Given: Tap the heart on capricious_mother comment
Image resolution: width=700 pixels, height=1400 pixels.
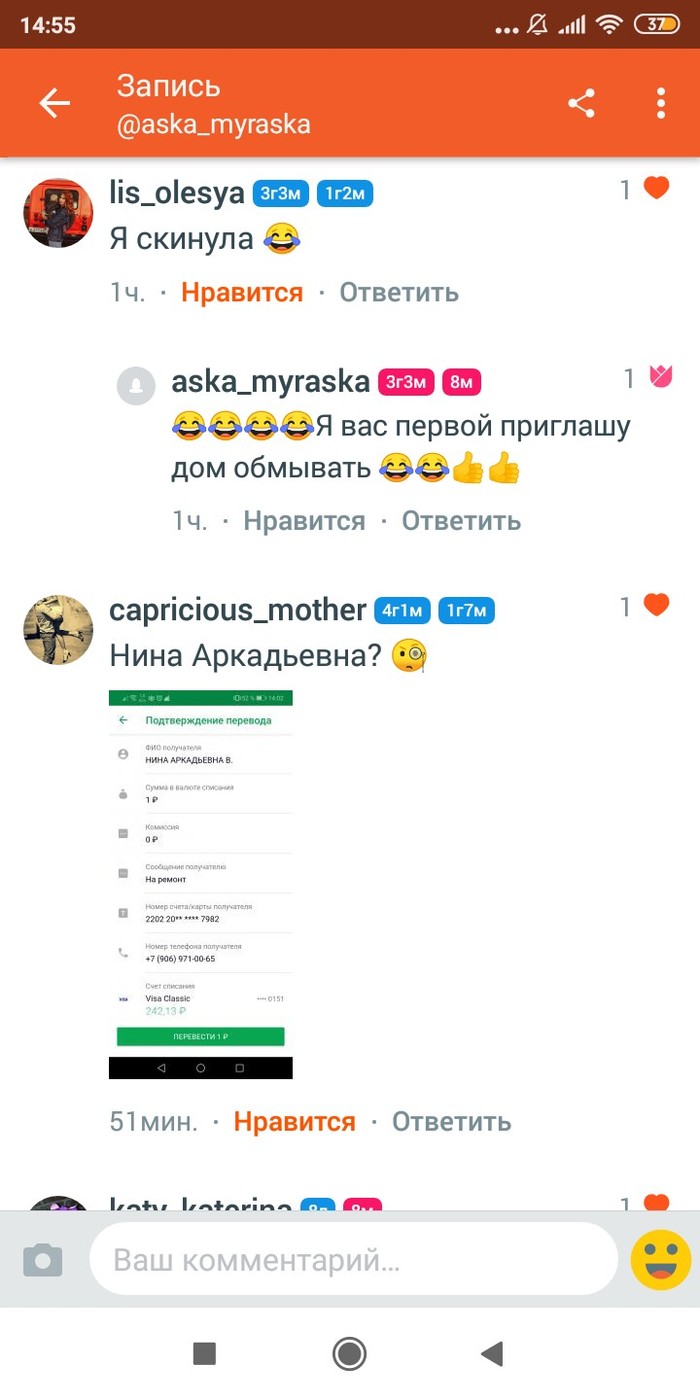Looking at the screenshot, I should coord(656,605).
